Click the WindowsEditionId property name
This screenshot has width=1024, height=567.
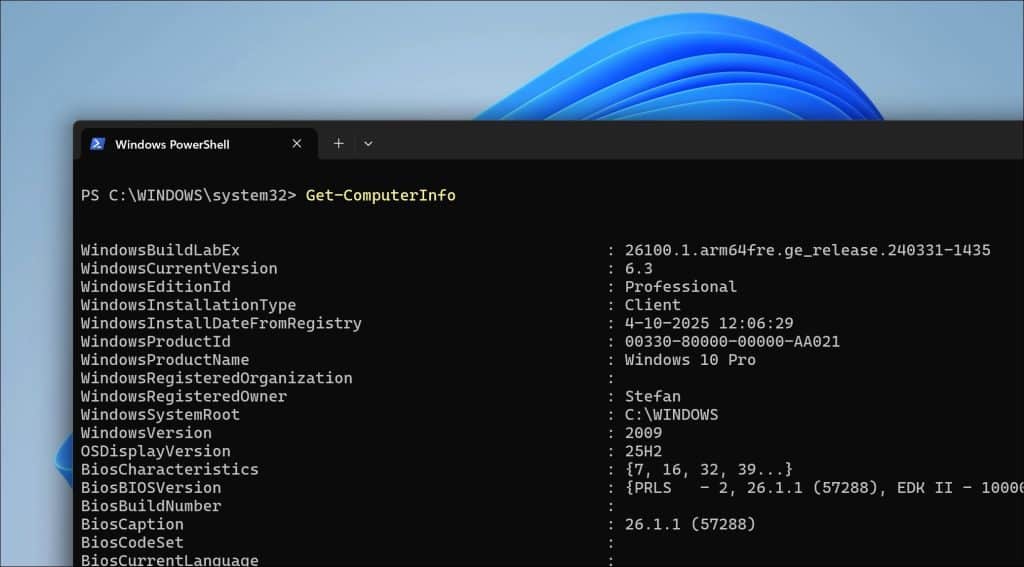click(x=155, y=287)
